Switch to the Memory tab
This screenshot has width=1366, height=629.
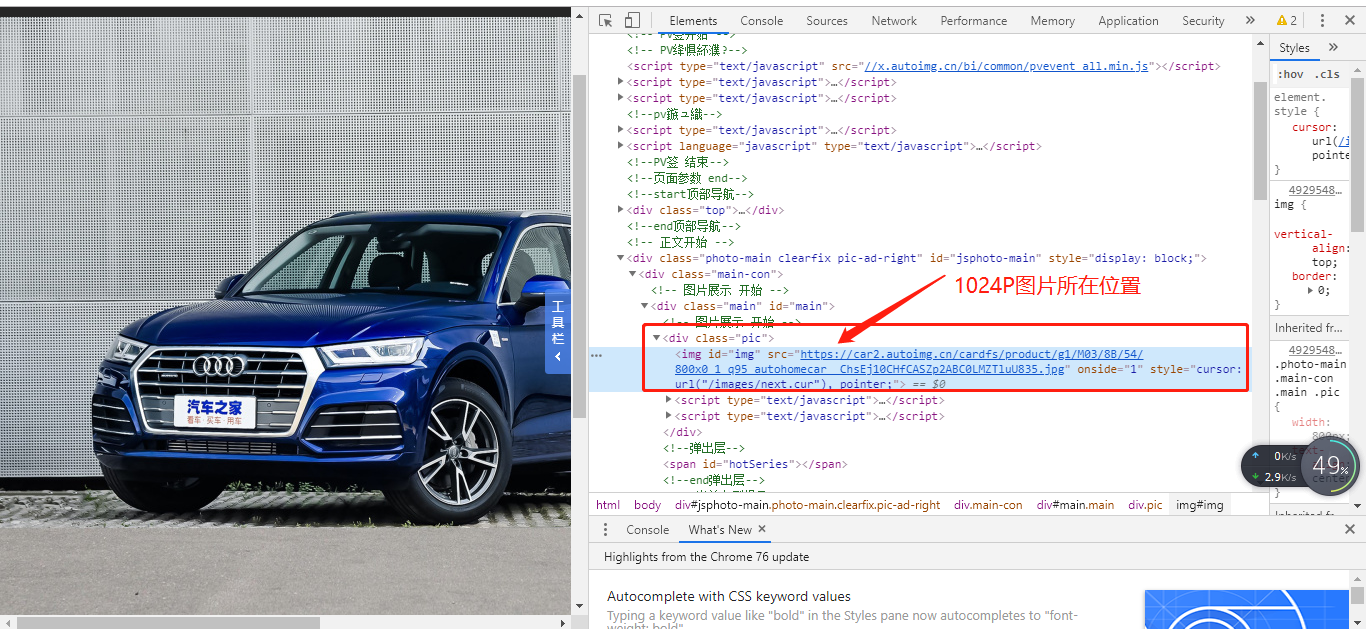click(1053, 20)
